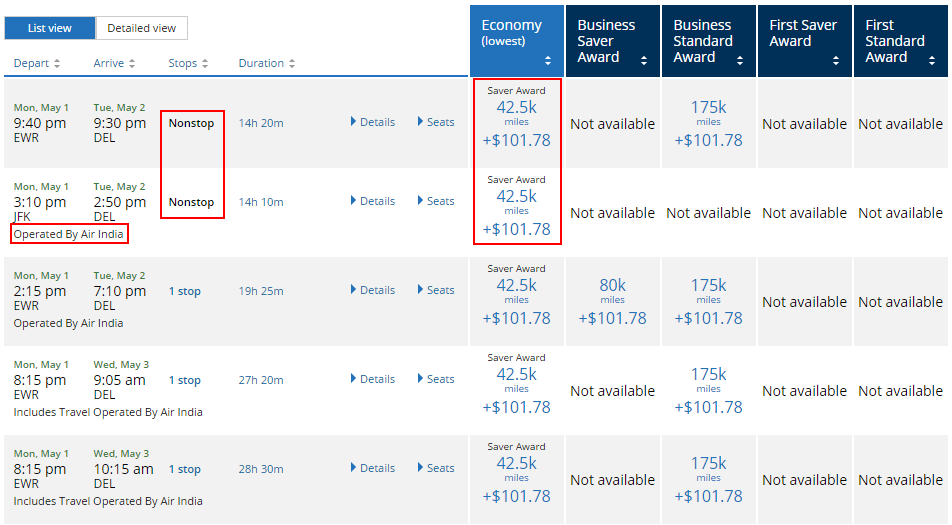Expand Seats for 2:15 pm EWR flight
Screen dimensions: 952x525
coord(436,290)
